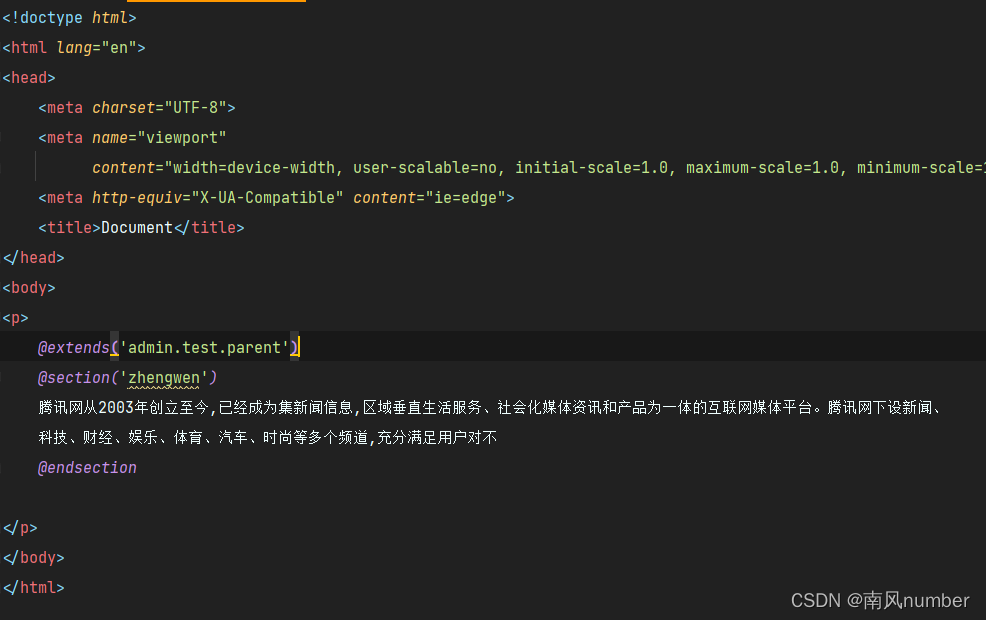Click the @endsection directive
This screenshot has width=986, height=620.
coord(87,468)
